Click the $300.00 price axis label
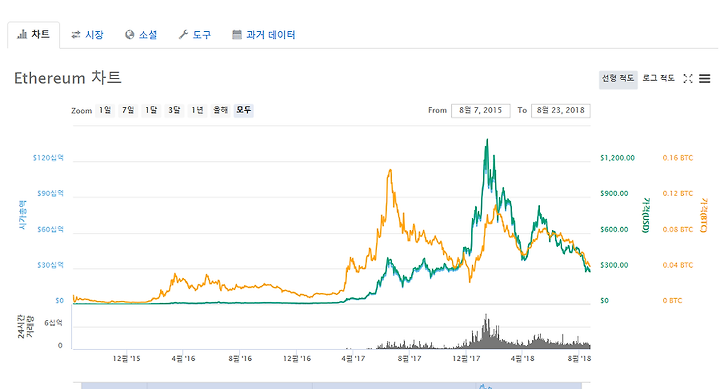The image size is (720, 389). pyautogui.click(x=614, y=265)
